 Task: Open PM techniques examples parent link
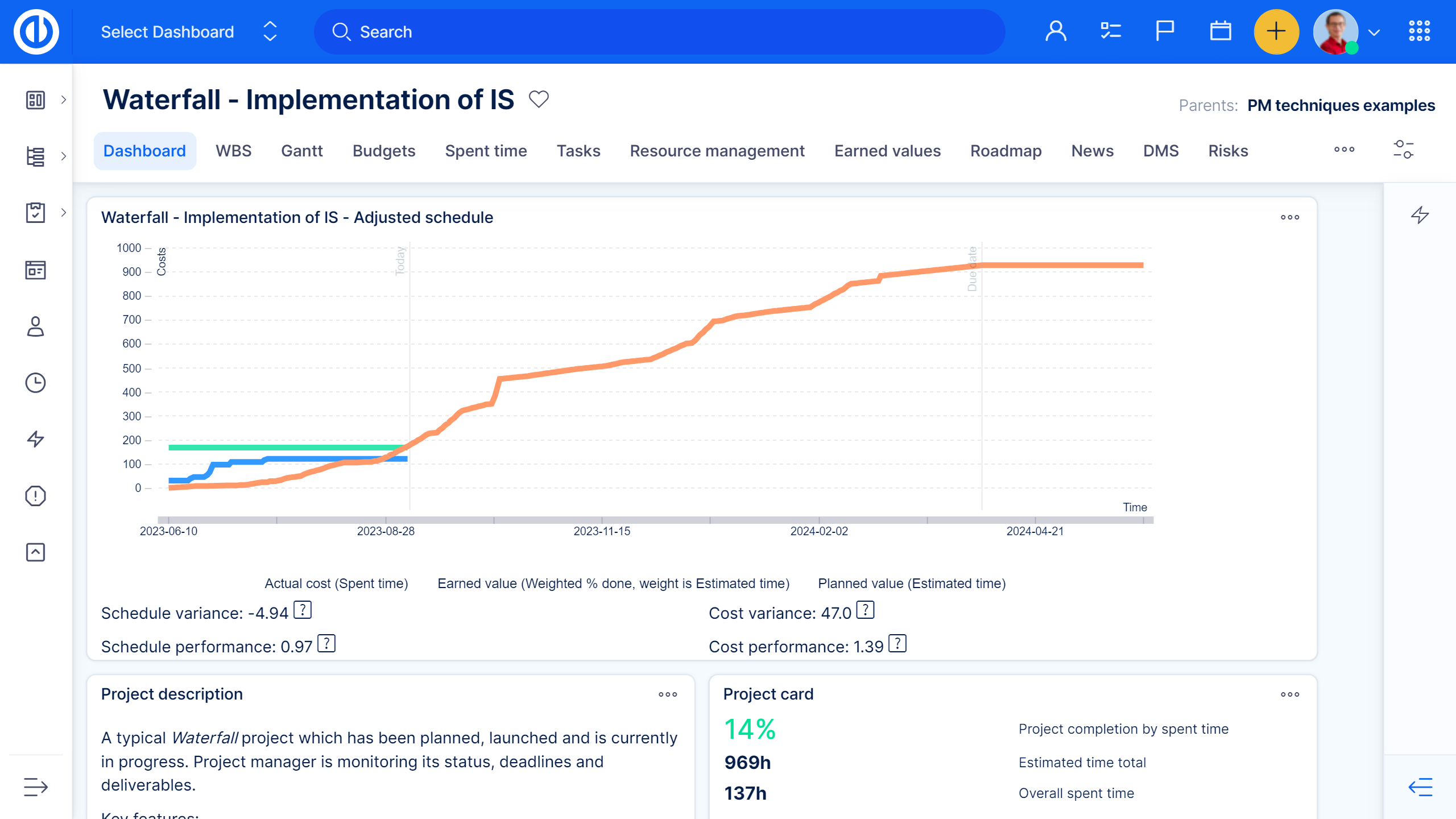click(x=1341, y=106)
